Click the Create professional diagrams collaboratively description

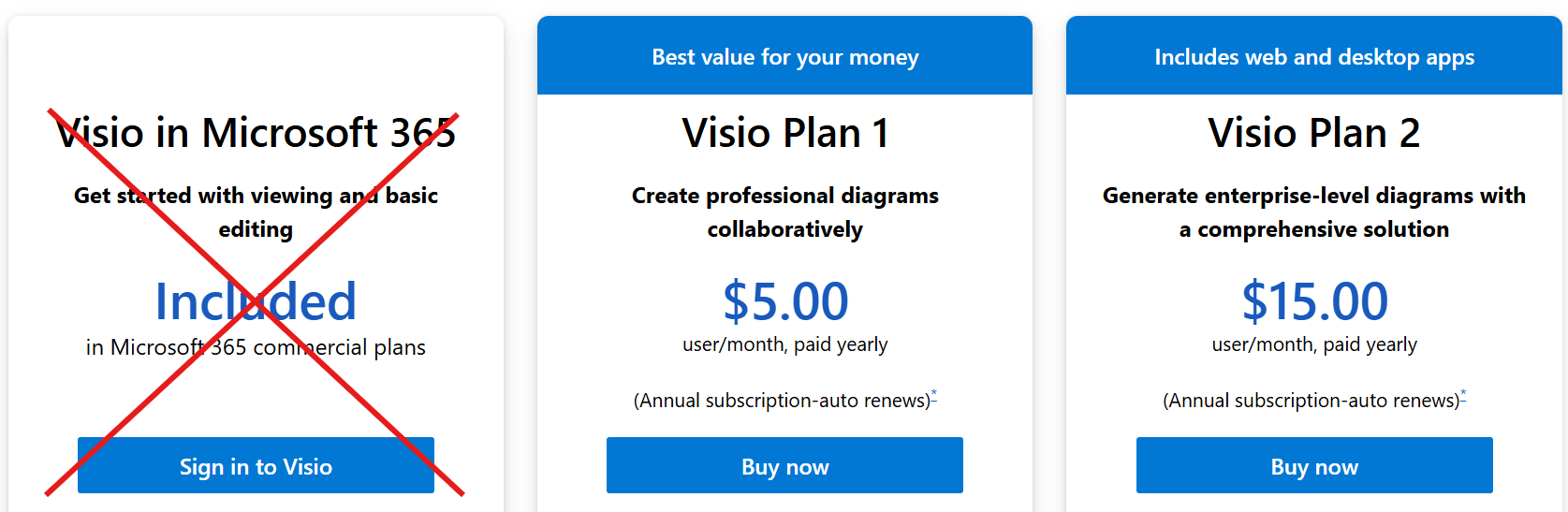(784, 212)
